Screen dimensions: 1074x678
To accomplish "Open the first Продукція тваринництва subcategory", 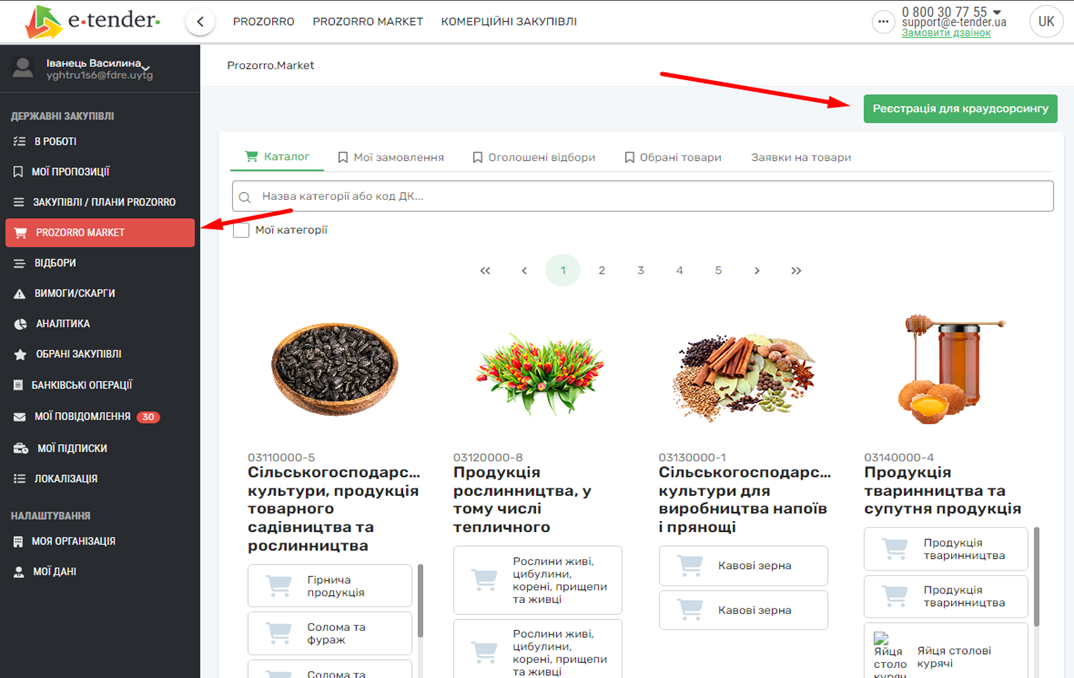I will [946, 549].
